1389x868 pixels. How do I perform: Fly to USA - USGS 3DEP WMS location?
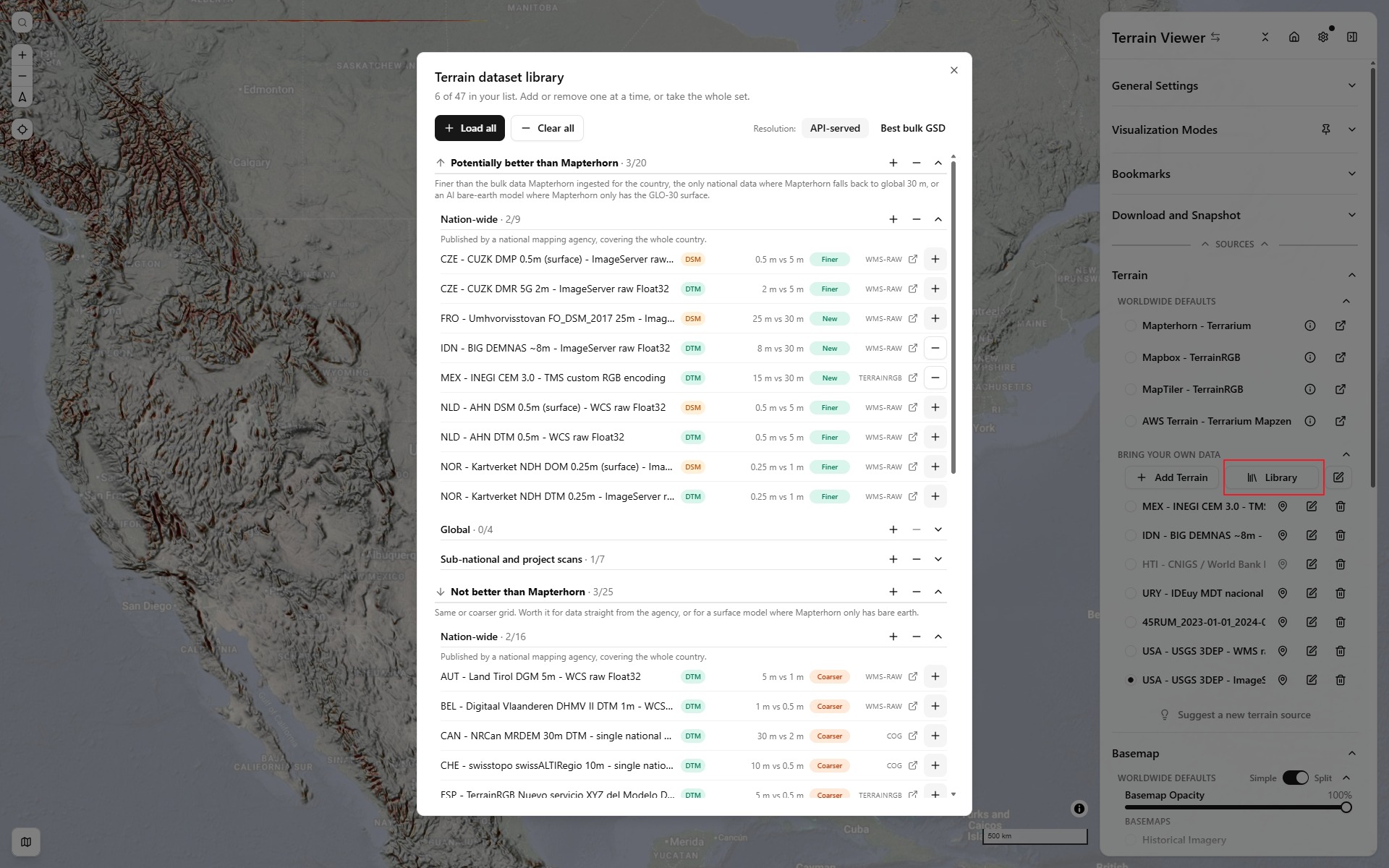tap(1283, 651)
